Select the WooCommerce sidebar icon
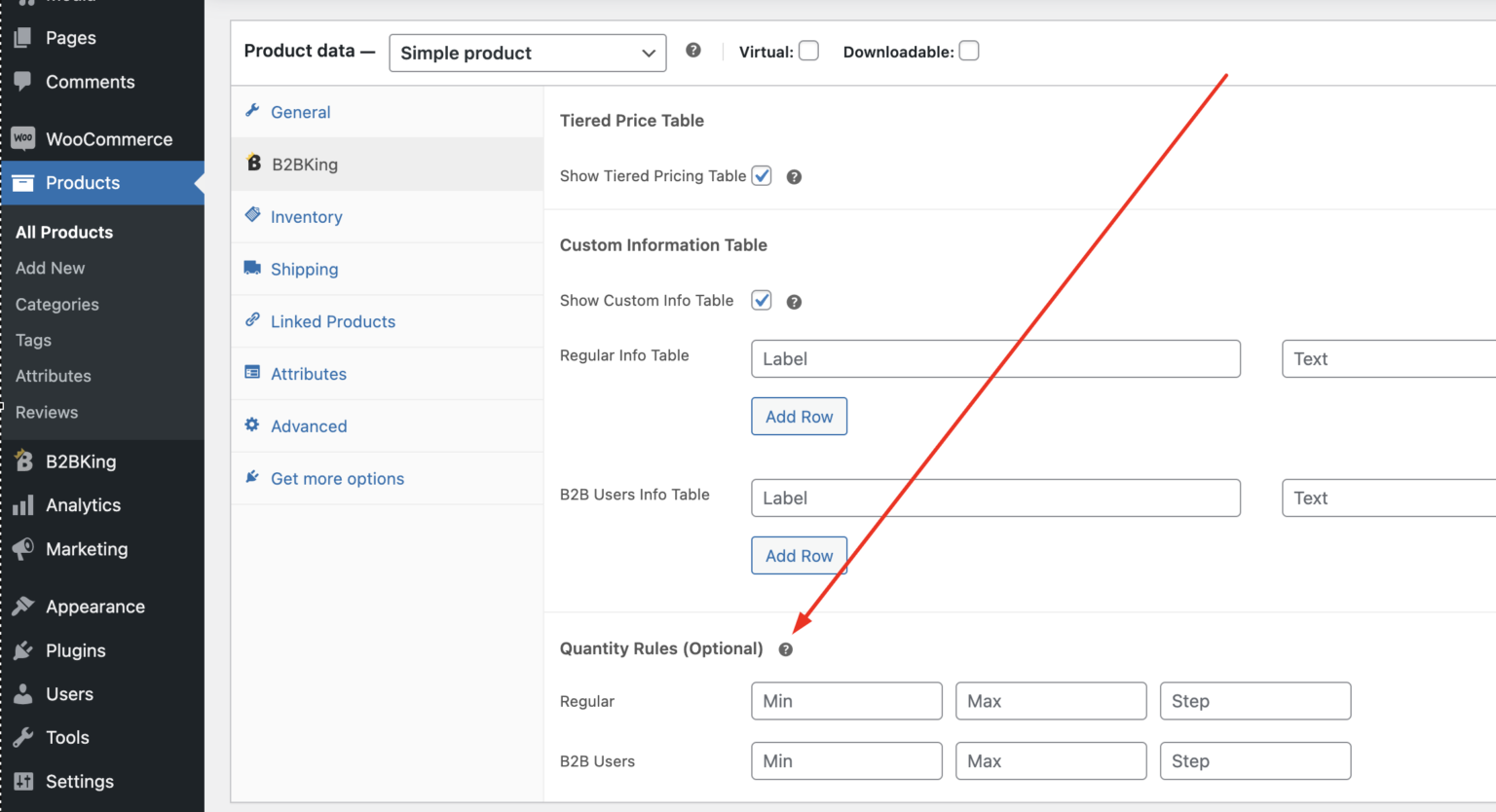 pos(21,138)
